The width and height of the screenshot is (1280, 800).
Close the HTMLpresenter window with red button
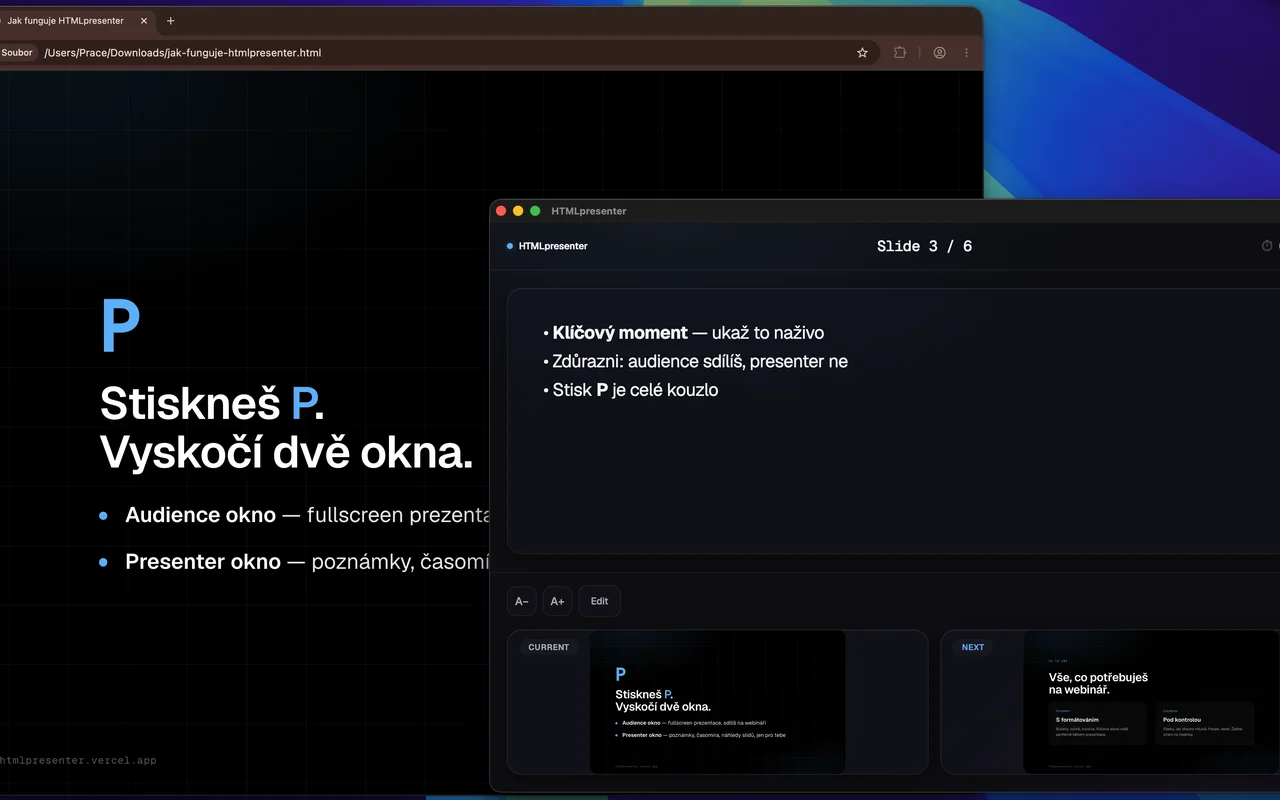click(x=501, y=211)
